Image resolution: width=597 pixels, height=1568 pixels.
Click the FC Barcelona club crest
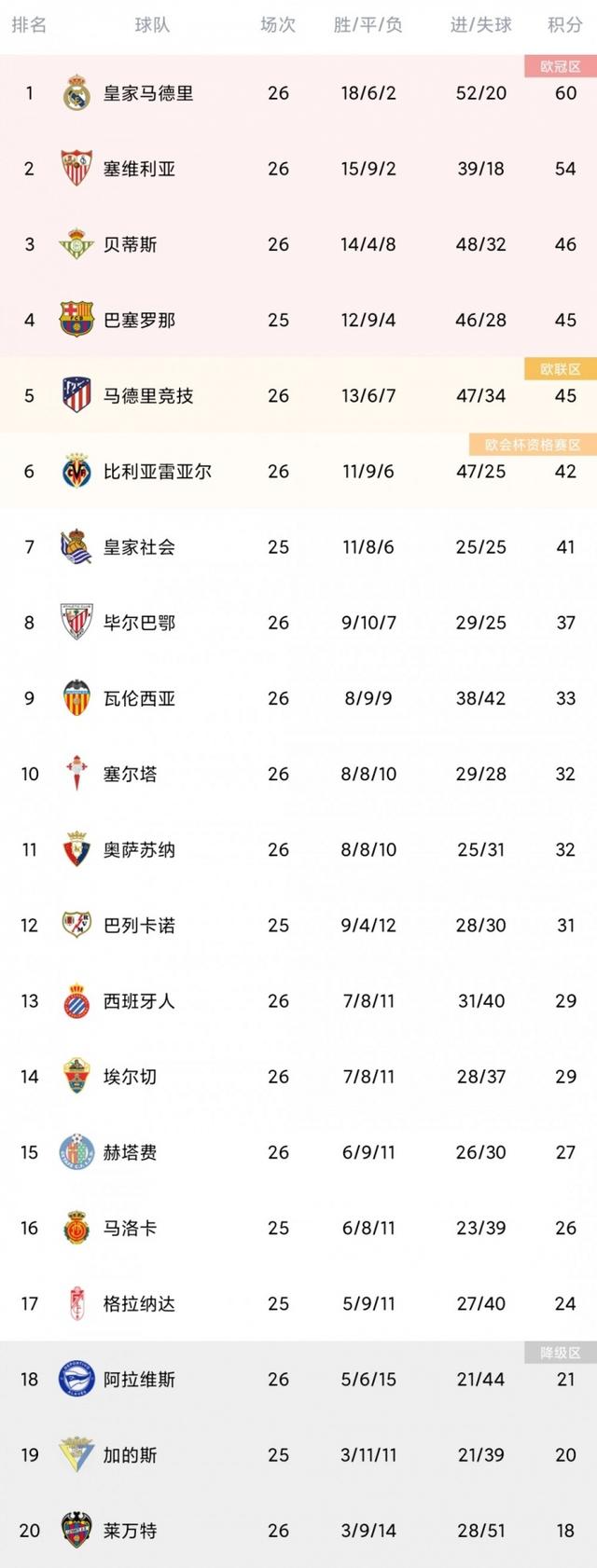point(76,320)
